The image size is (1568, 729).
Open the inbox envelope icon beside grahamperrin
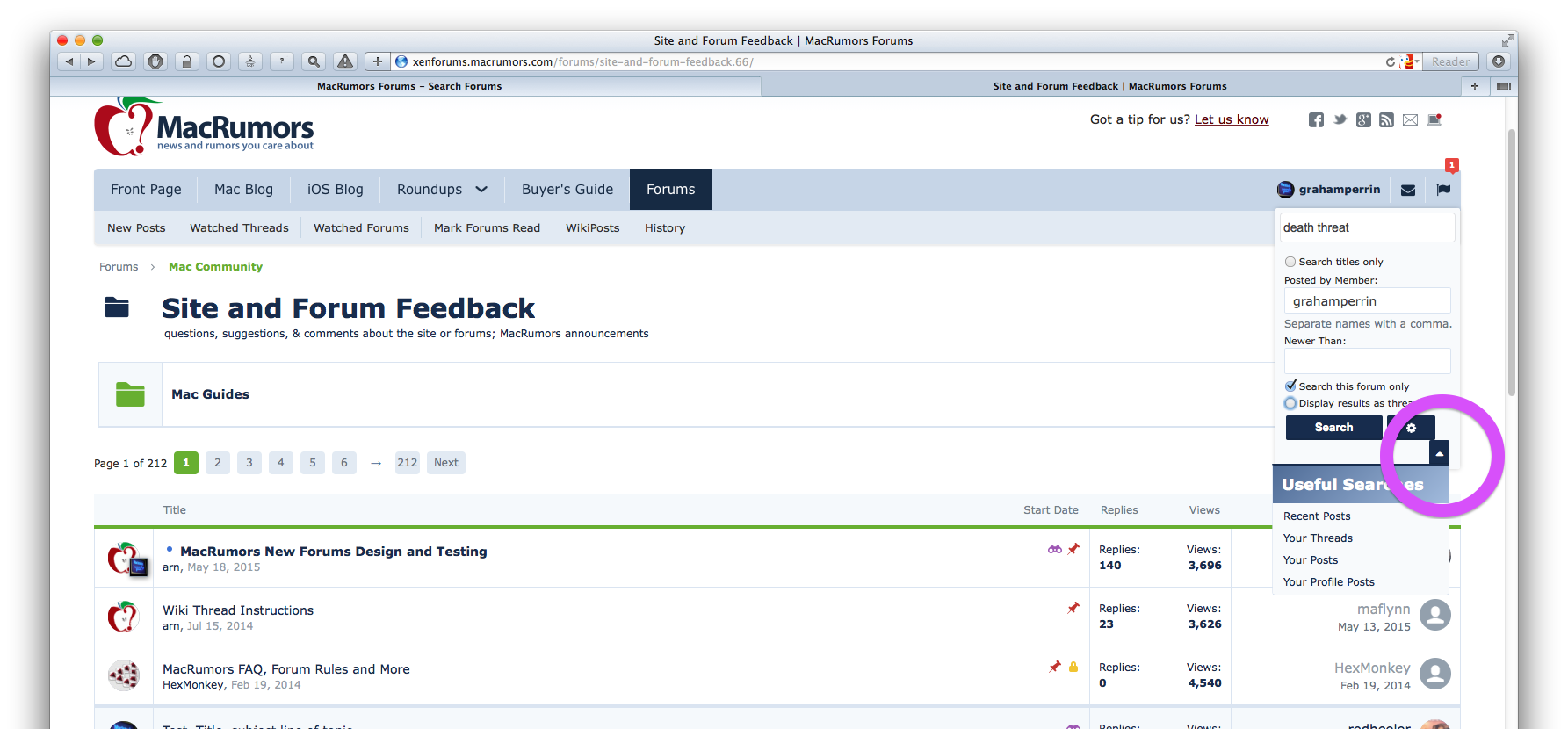pos(1408,190)
